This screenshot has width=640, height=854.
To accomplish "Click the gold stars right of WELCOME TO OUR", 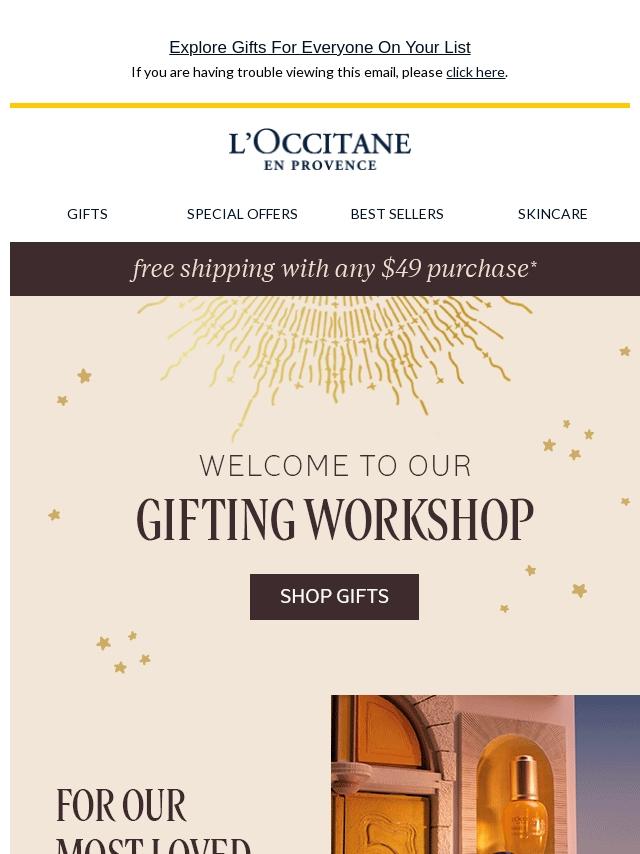I will (x=569, y=440).
